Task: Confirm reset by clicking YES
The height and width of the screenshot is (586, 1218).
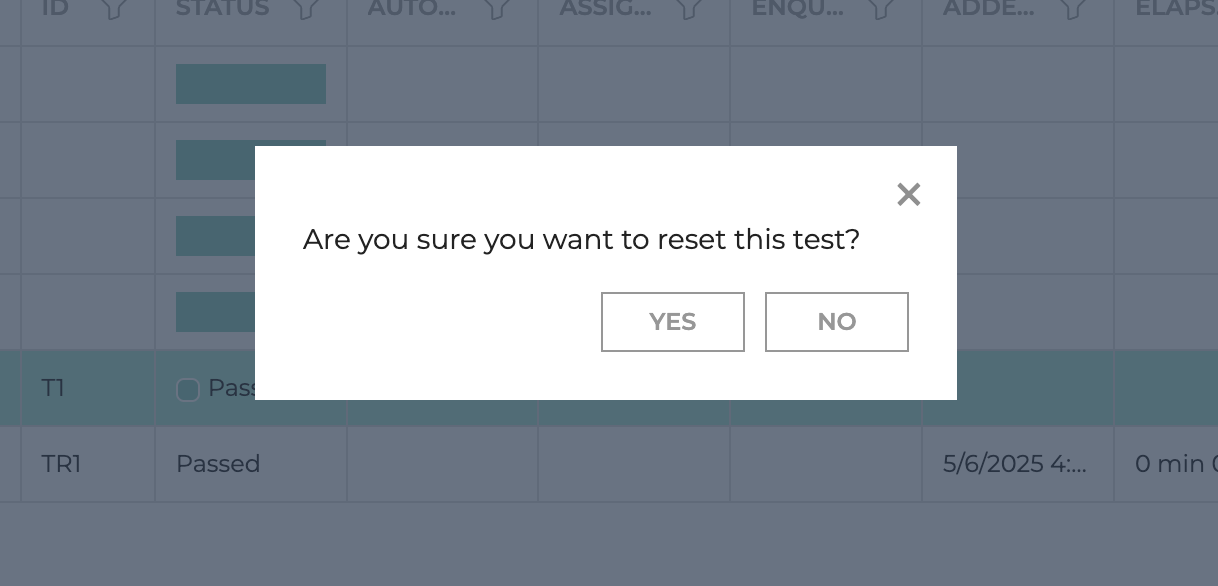Action: (673, 322)
